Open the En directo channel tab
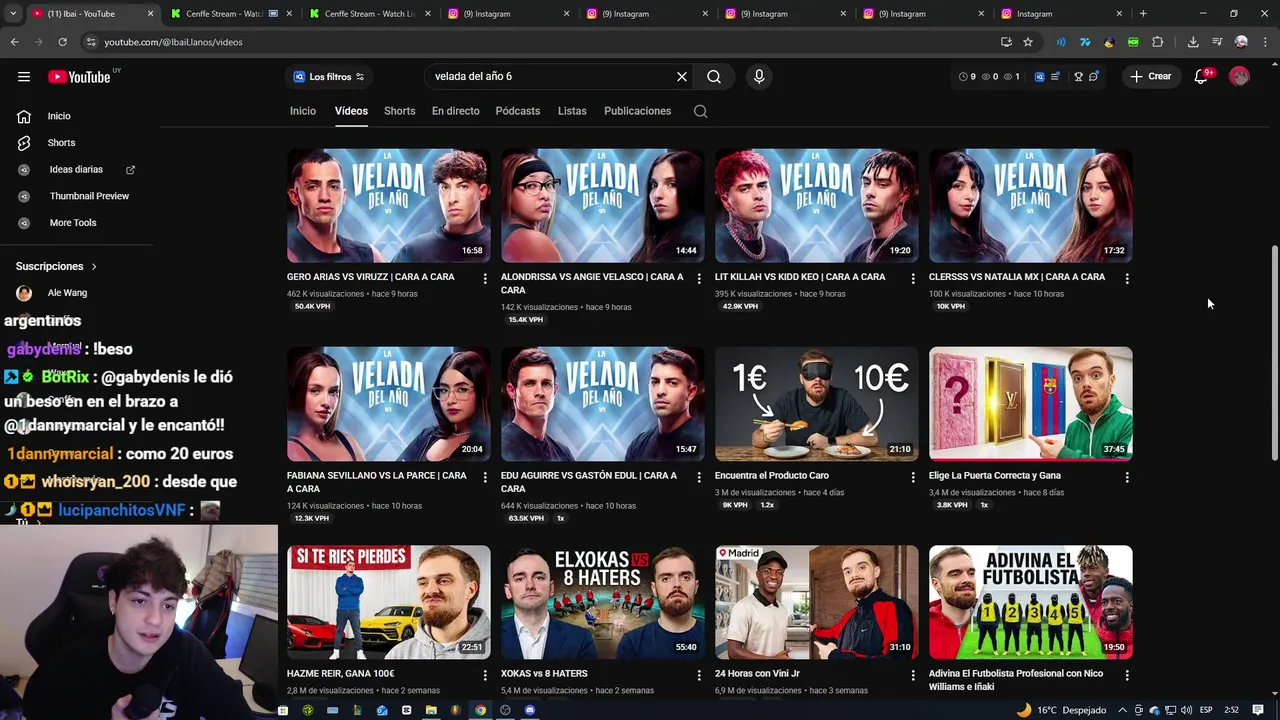 [456, 111]
